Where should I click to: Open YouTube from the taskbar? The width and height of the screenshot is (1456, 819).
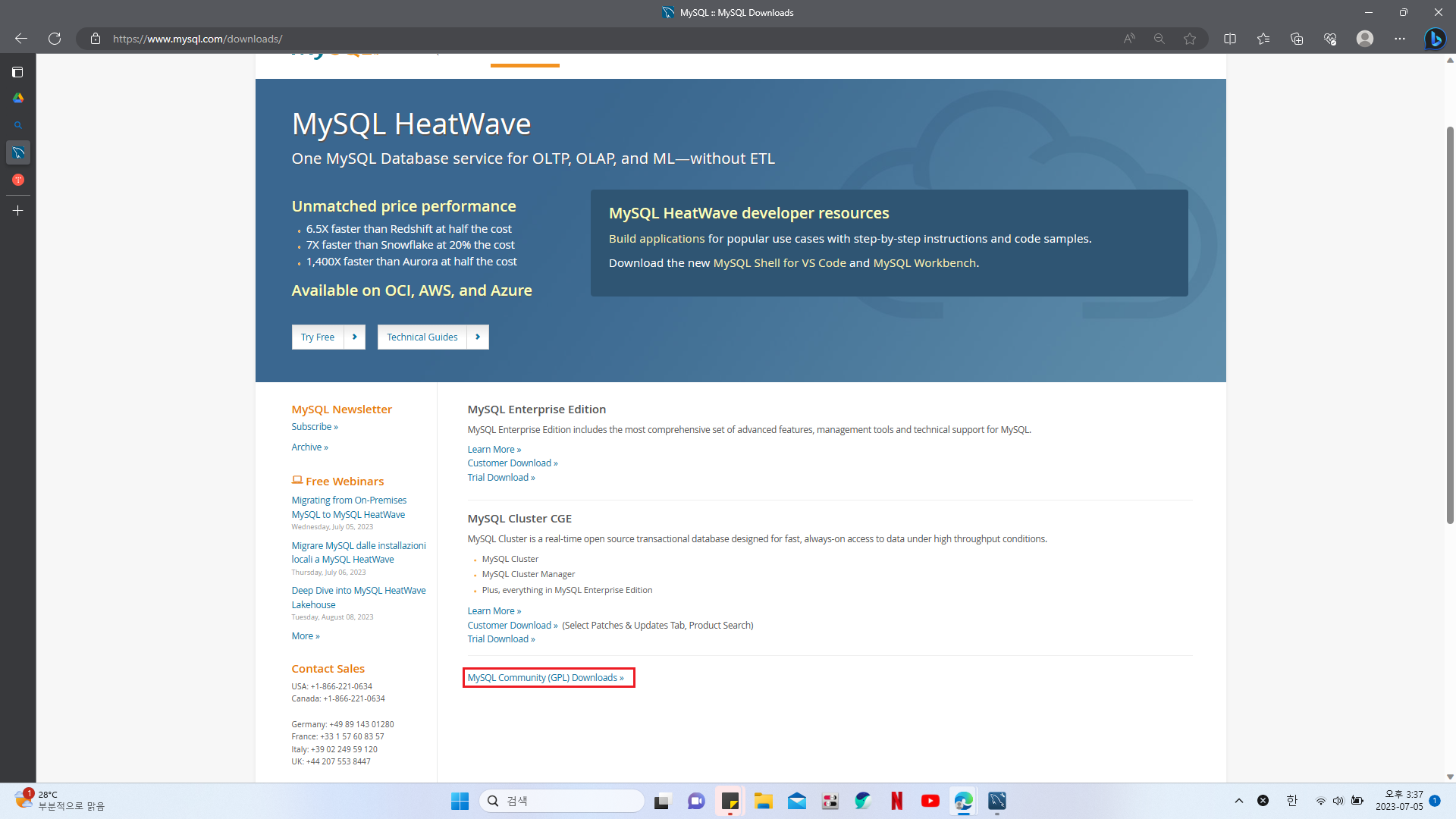[x=930, y=801]
